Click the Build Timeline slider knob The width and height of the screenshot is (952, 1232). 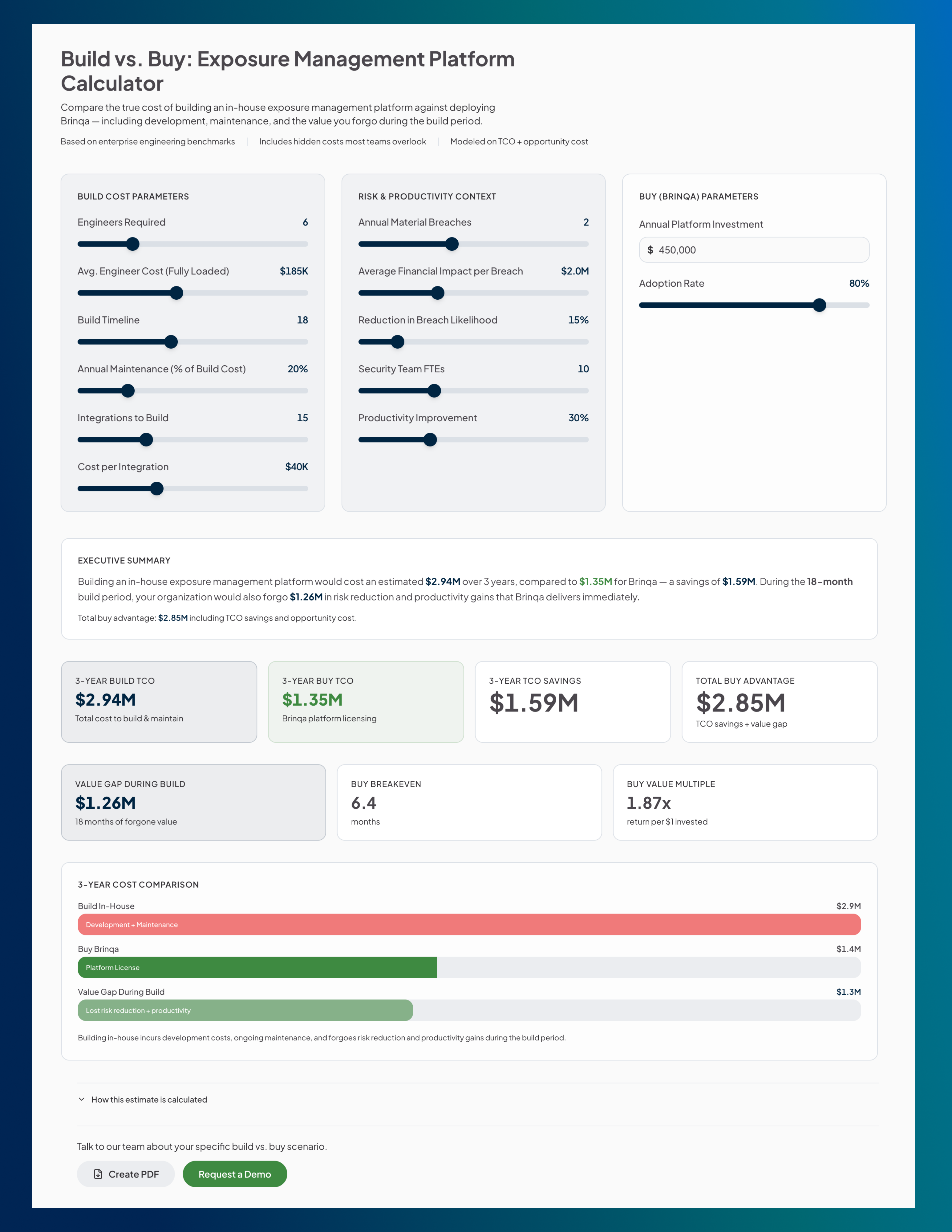click(x=171, y=342)
